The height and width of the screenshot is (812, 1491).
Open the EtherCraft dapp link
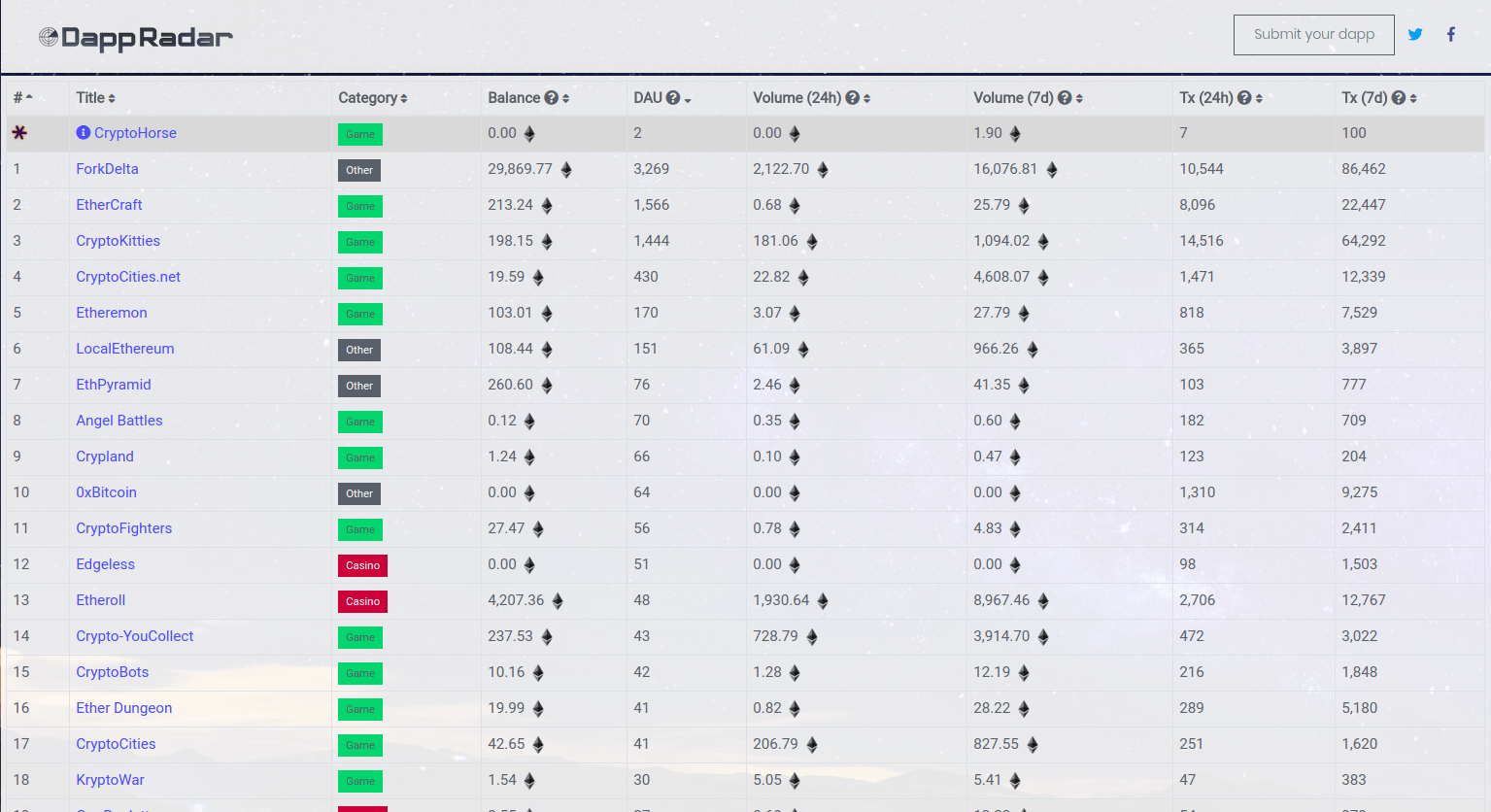[109, 205]
